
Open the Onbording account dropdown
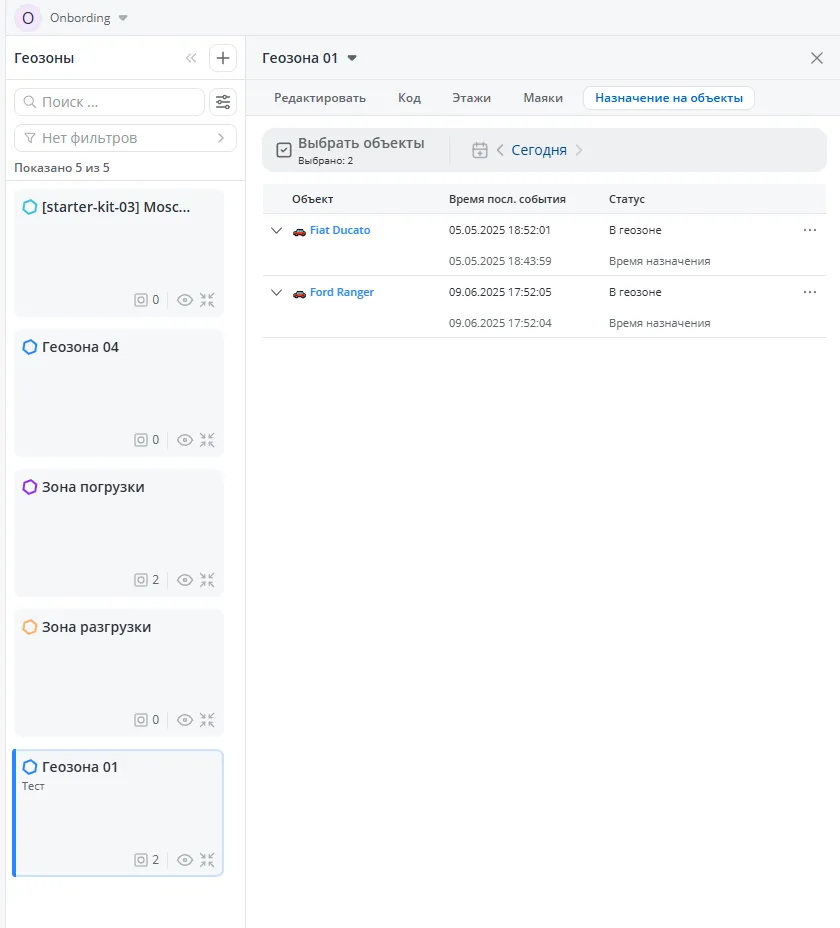pos(123,18)
